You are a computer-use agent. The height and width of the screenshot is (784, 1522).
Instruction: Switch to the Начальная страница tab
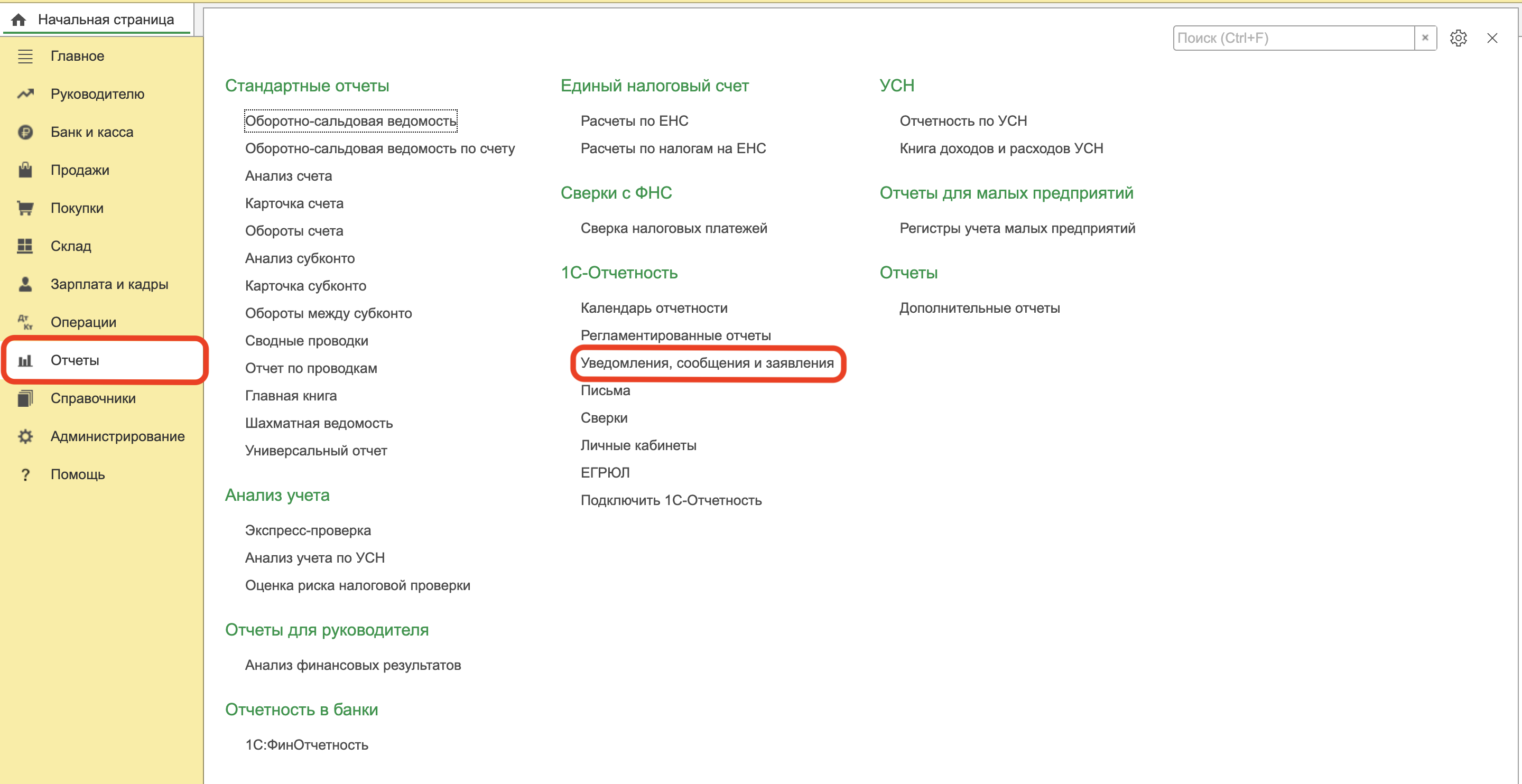(x=105, y=20)
